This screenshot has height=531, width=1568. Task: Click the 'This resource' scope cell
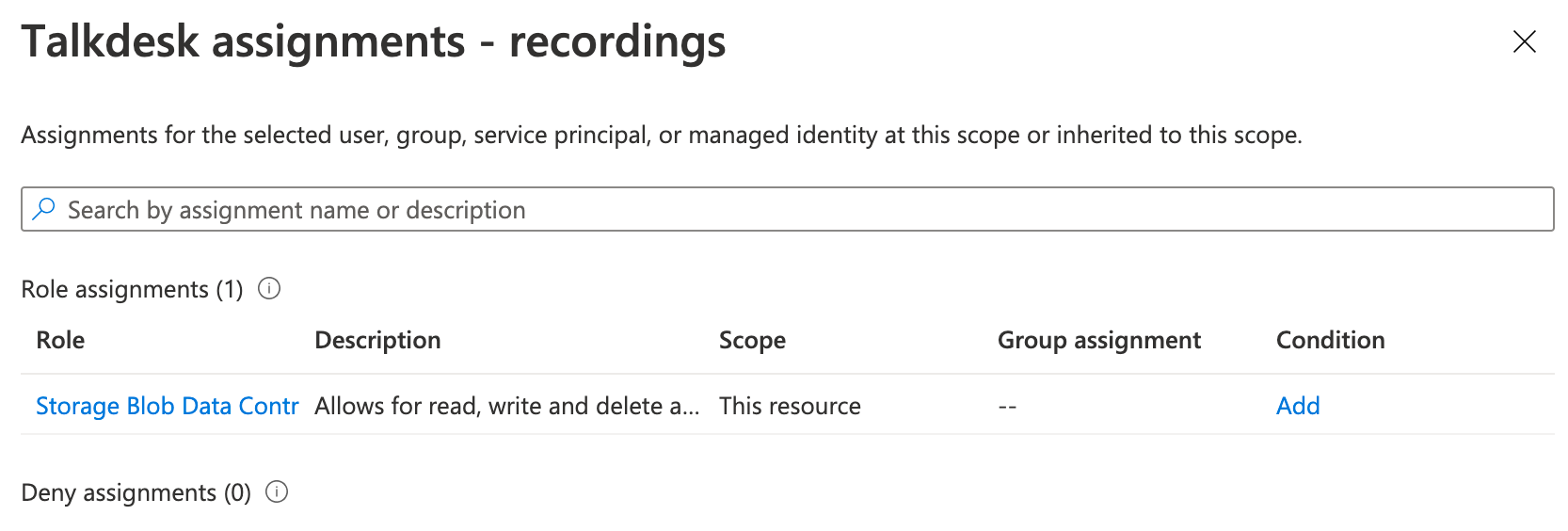pos(790,406)
